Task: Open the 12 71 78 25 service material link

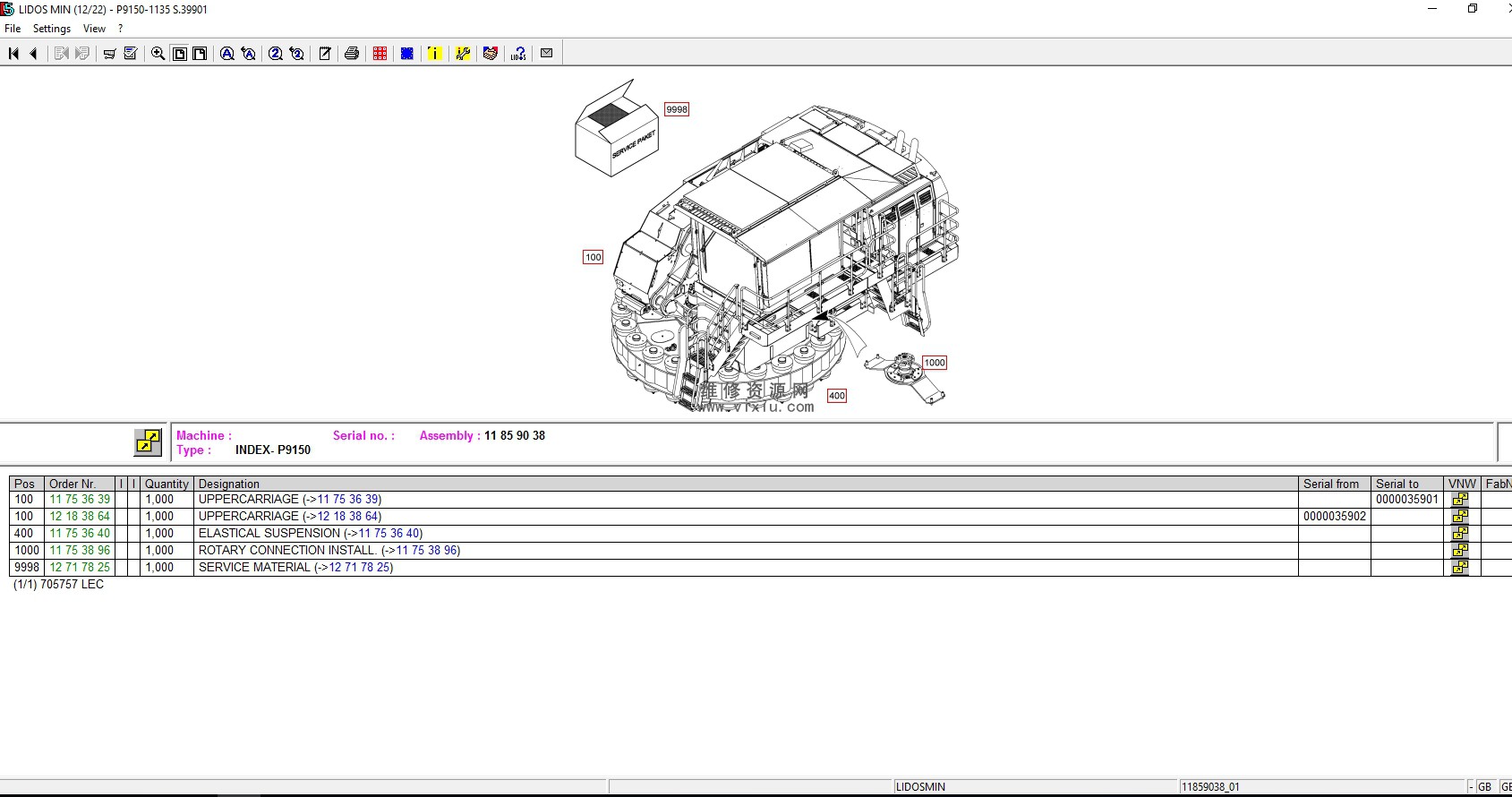Action: click(x=360, y=568)
